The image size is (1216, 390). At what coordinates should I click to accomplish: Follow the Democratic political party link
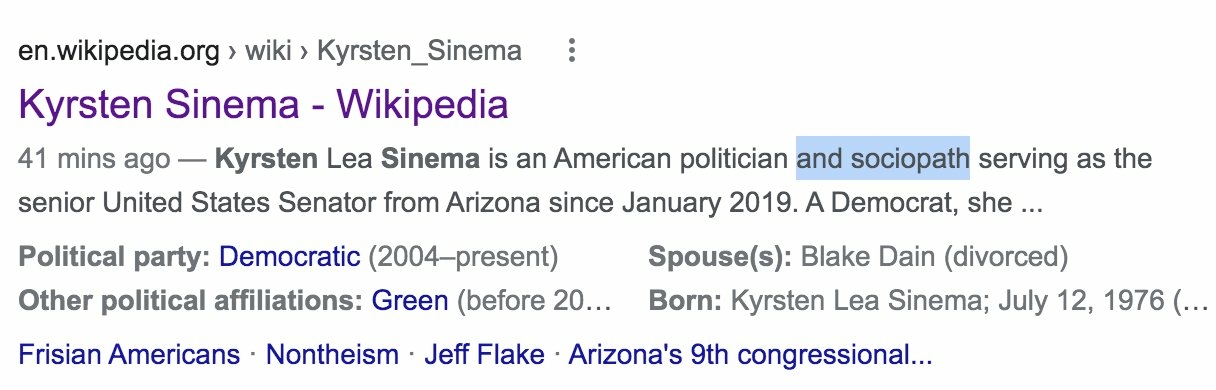[x=289, y=257]
